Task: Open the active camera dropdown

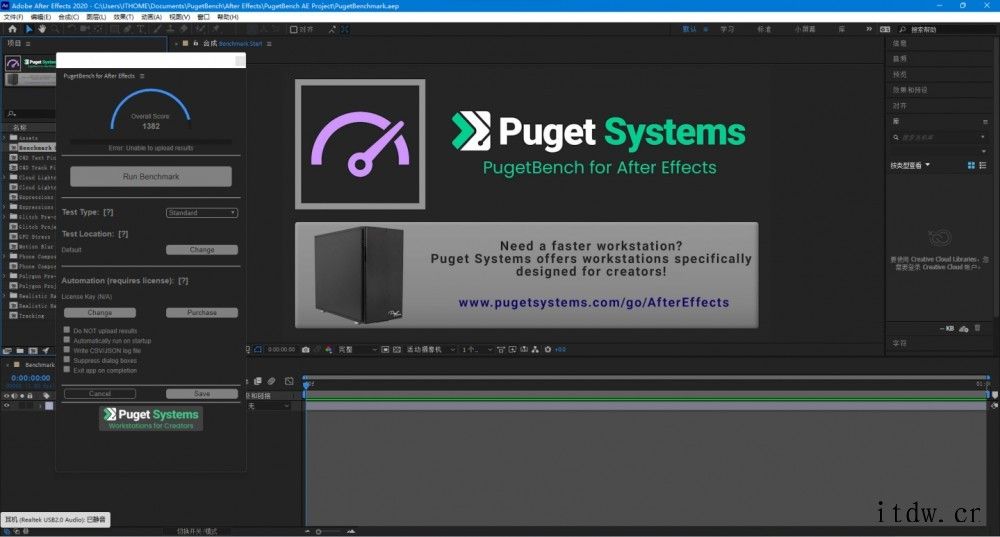Action: coord(431,349)
